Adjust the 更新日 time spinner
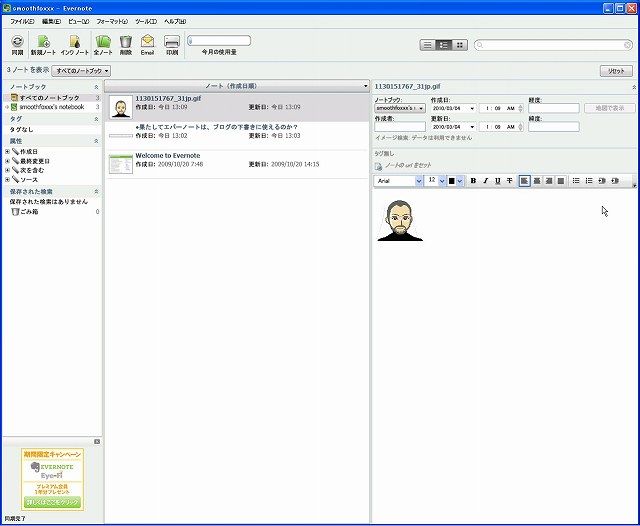Image resolution: width=640 pixels, height=526 pixels. point(520,127)
